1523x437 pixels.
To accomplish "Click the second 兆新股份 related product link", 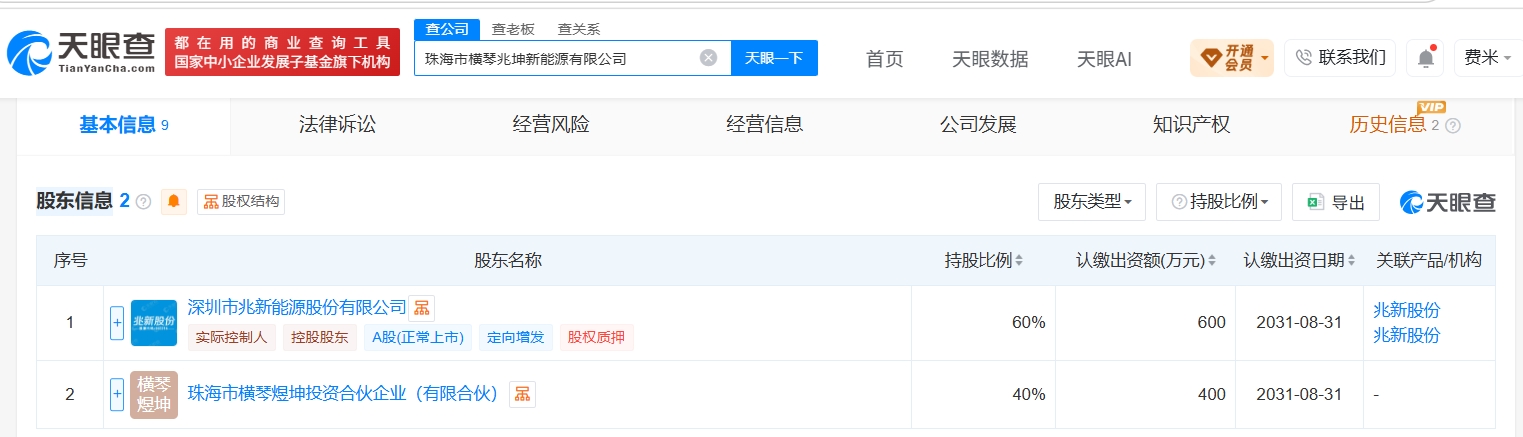I will coord(1407,335).
